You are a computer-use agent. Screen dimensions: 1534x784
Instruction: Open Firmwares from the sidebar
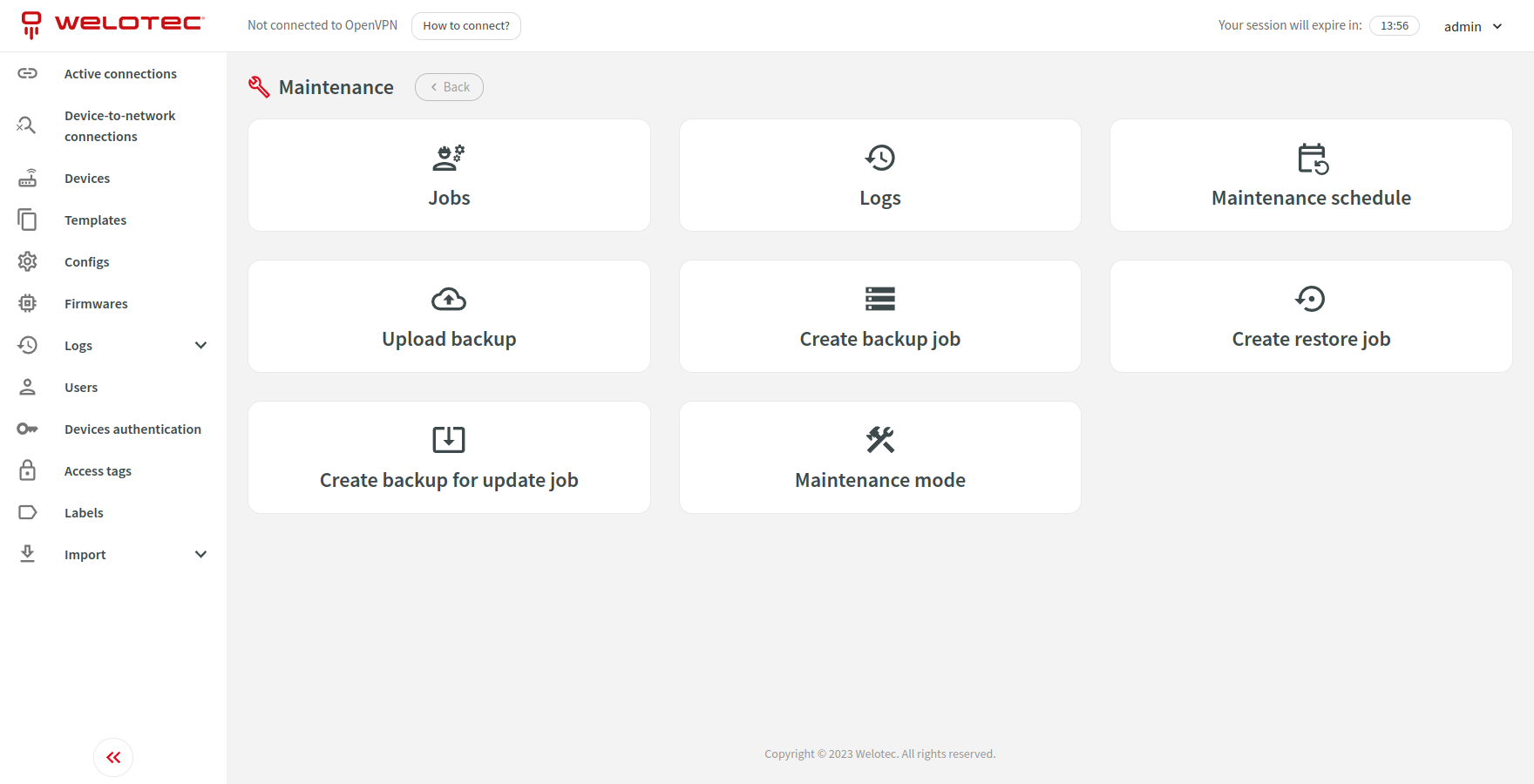[96, 304]
